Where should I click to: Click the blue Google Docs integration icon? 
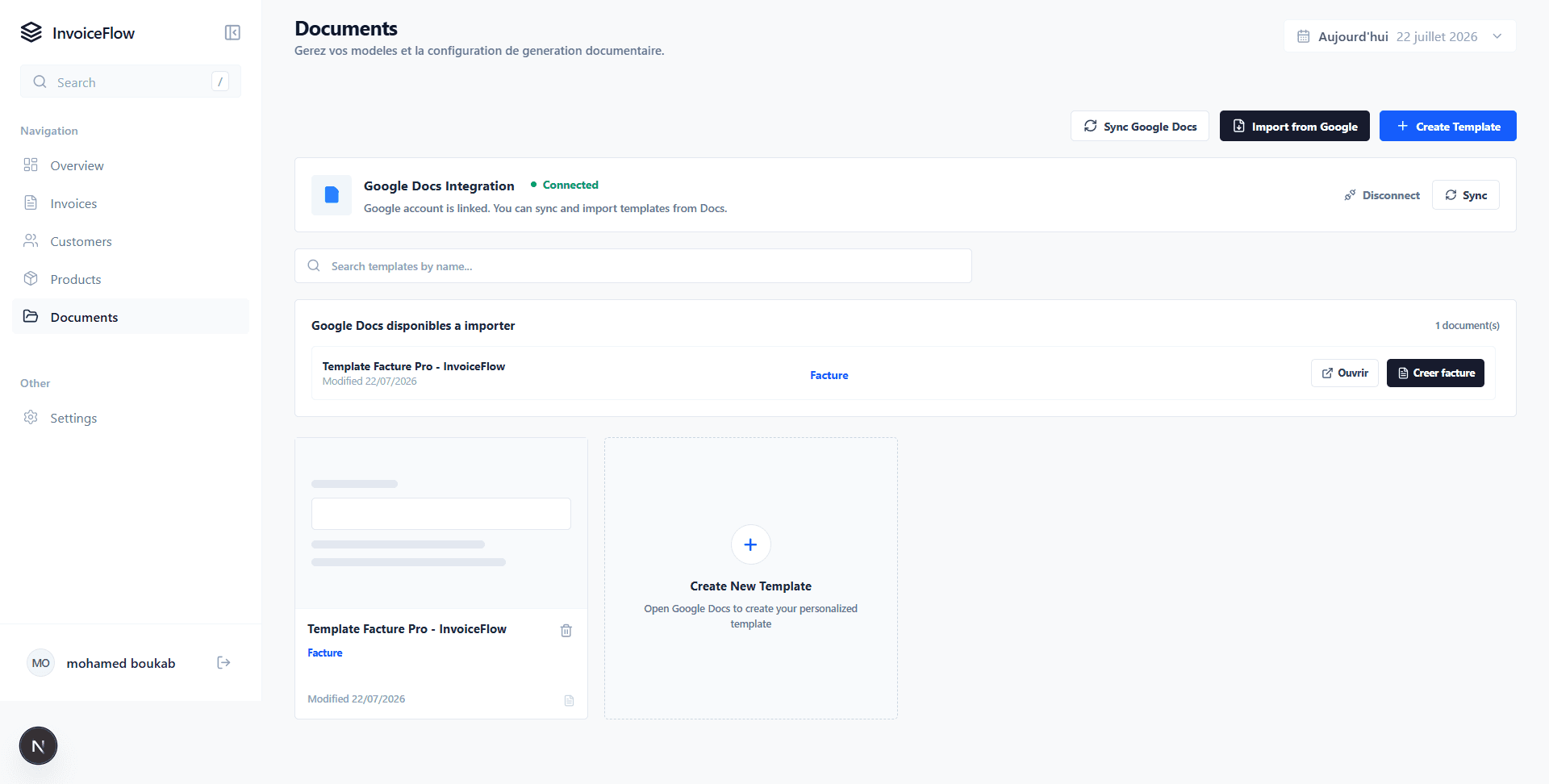click(x=332, y=195)
